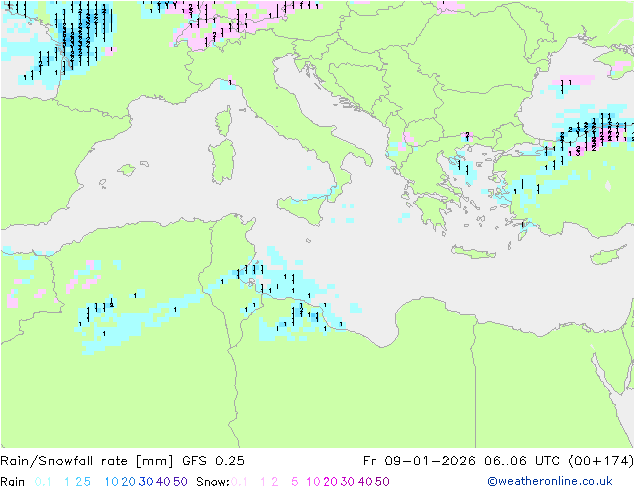The height and width of the screenshot is (490, 634).
Task: Select the rain legend value 5
Action: (87, 482)
